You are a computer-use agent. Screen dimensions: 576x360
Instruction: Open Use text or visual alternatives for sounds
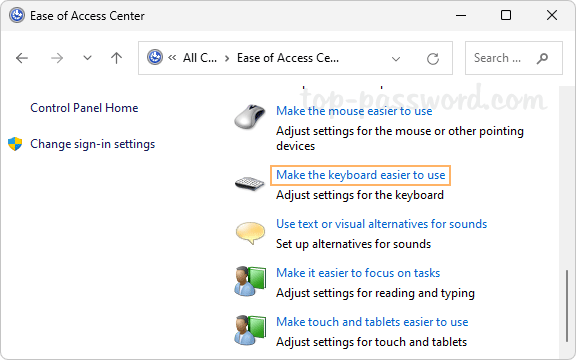click(381, 224)
